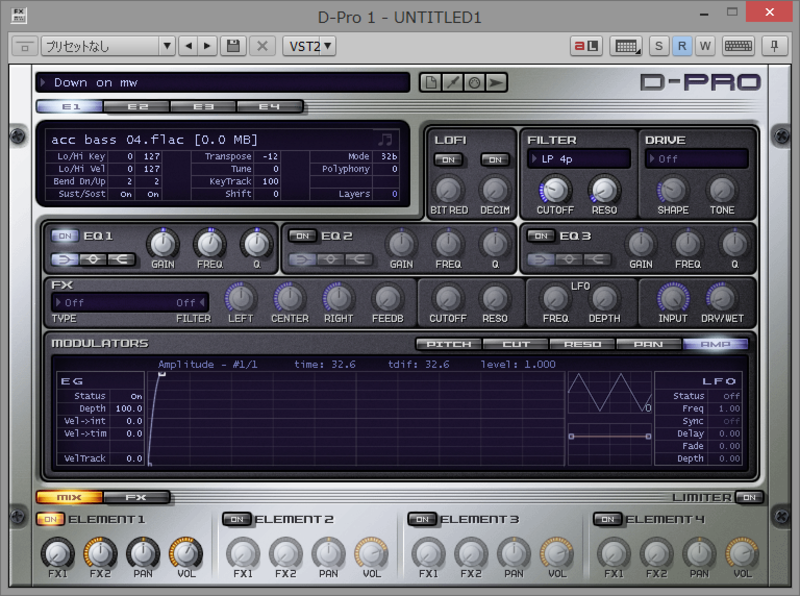The width and height of the screenshot is (800, 596).
Task: Toggle Element 1 ON button
Action: (x=51, y=519)
